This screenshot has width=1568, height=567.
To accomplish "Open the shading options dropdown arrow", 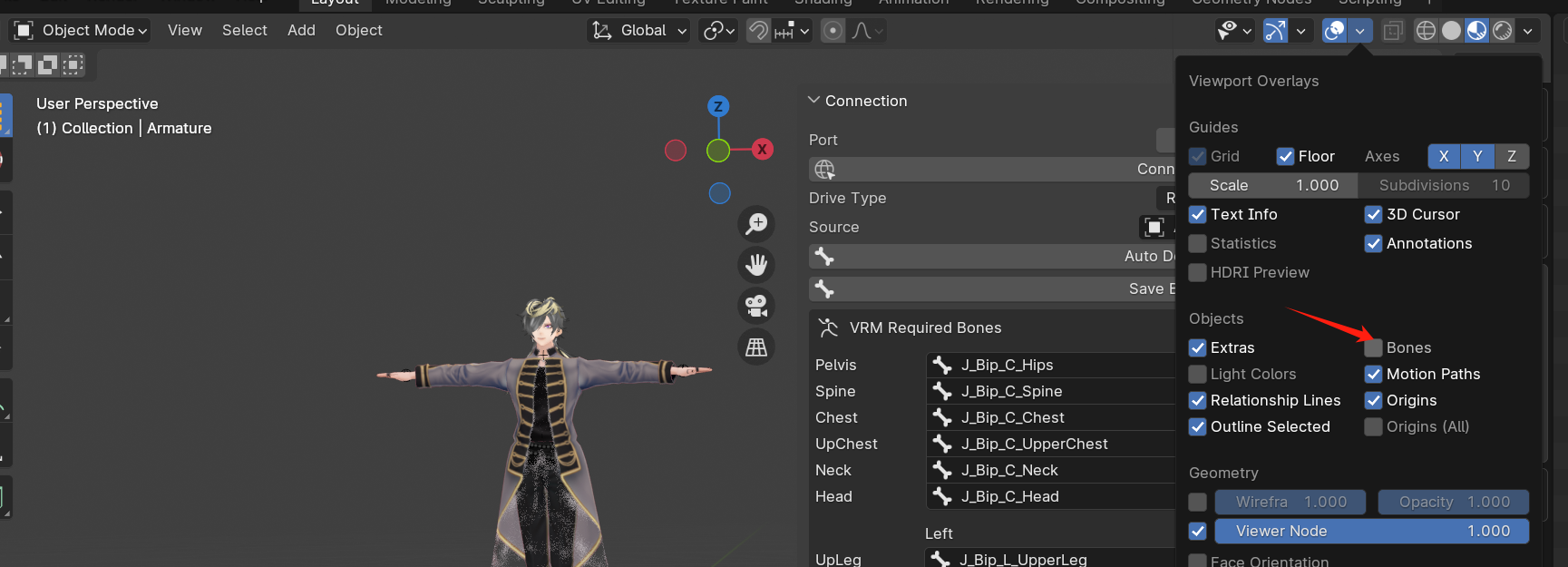I will 1528,31.
